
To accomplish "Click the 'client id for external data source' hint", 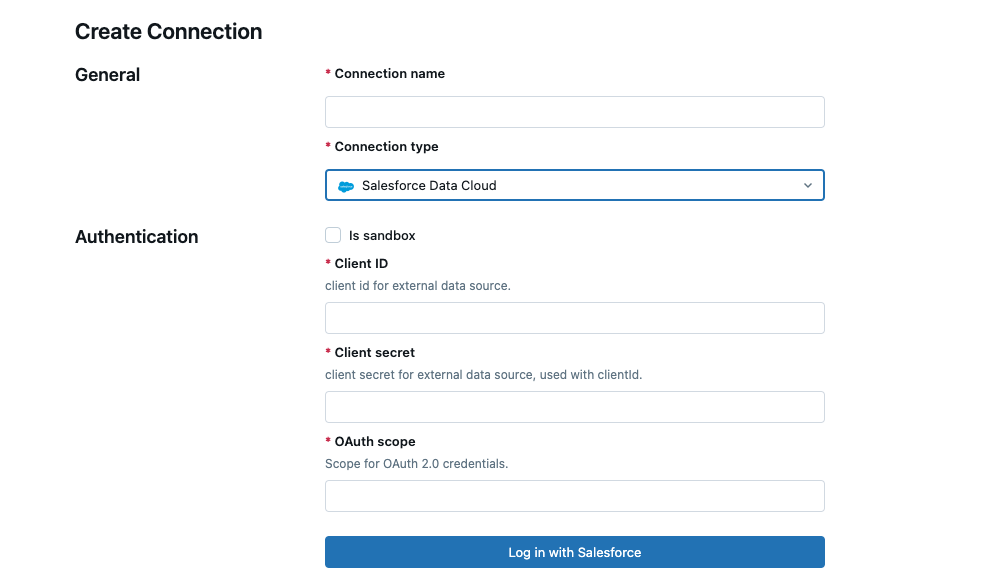I will 417,286.
